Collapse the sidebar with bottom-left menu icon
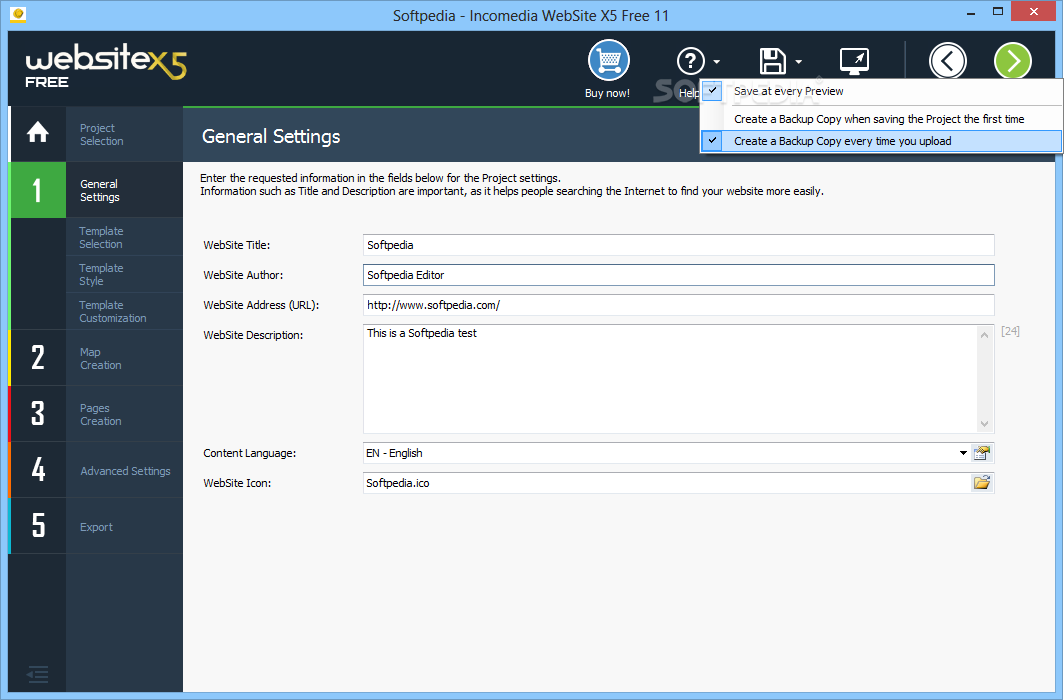The width and height of the screenshot is (1064, 700). [37, 674]
